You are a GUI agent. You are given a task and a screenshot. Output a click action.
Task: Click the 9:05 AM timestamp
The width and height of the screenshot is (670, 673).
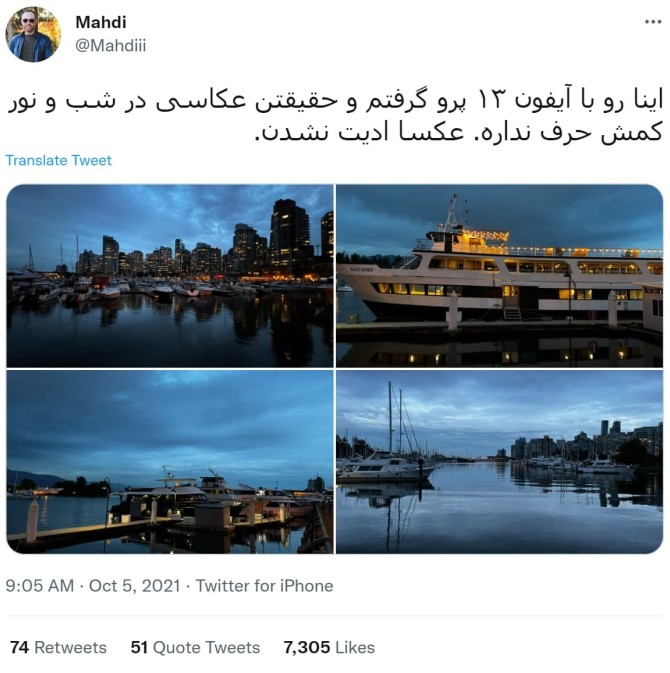tap(39, 586)
